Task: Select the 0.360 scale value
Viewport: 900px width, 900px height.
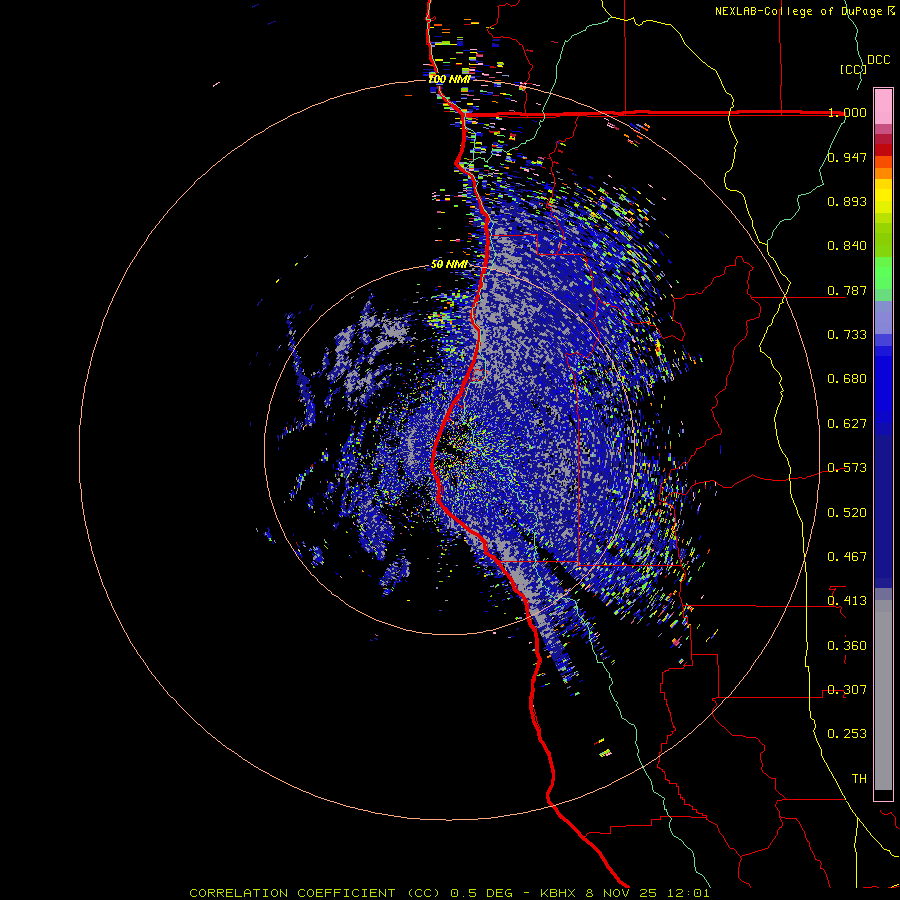Action: tap(847, 646)
